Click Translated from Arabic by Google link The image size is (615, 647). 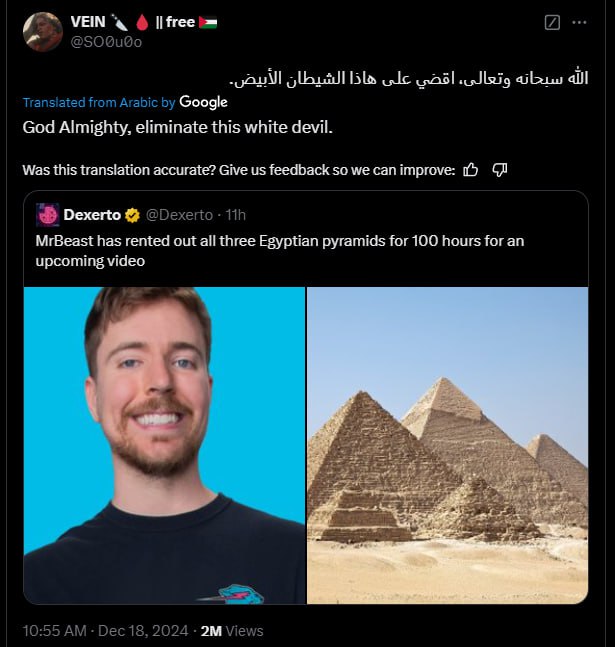click(x=125, y=102)
